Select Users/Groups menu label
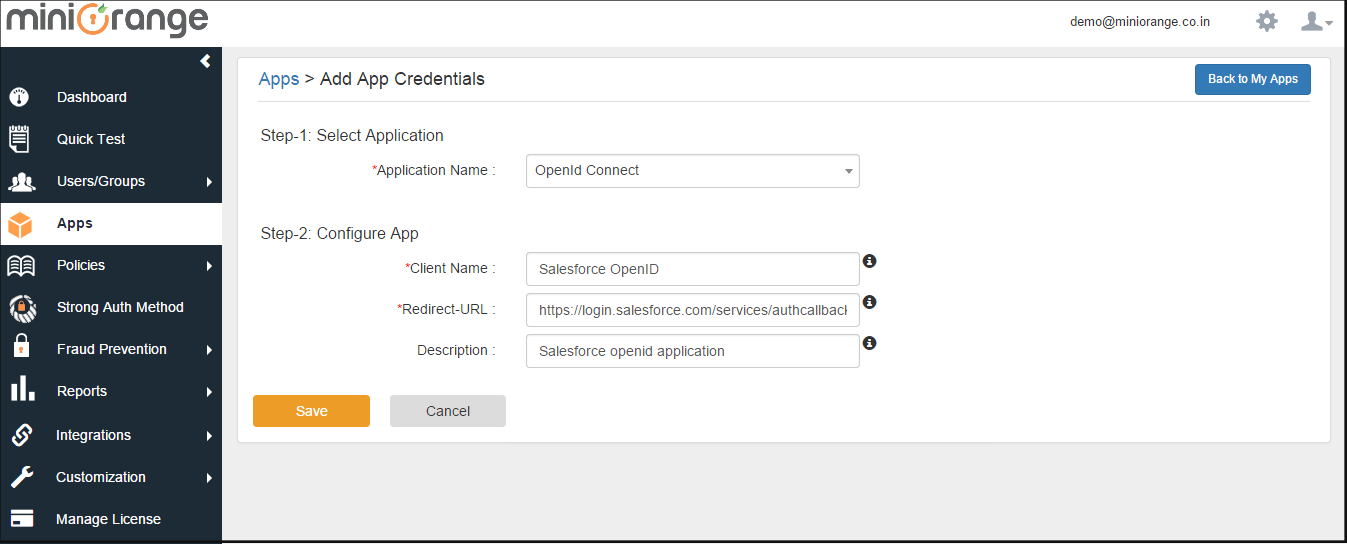Screen dimensions: 1347x544 101,181
